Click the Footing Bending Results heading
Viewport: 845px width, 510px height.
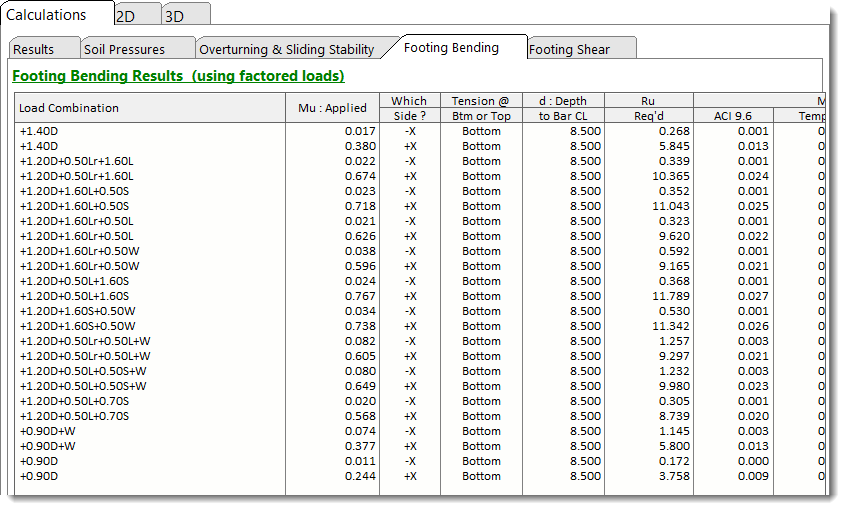[178, 76]
